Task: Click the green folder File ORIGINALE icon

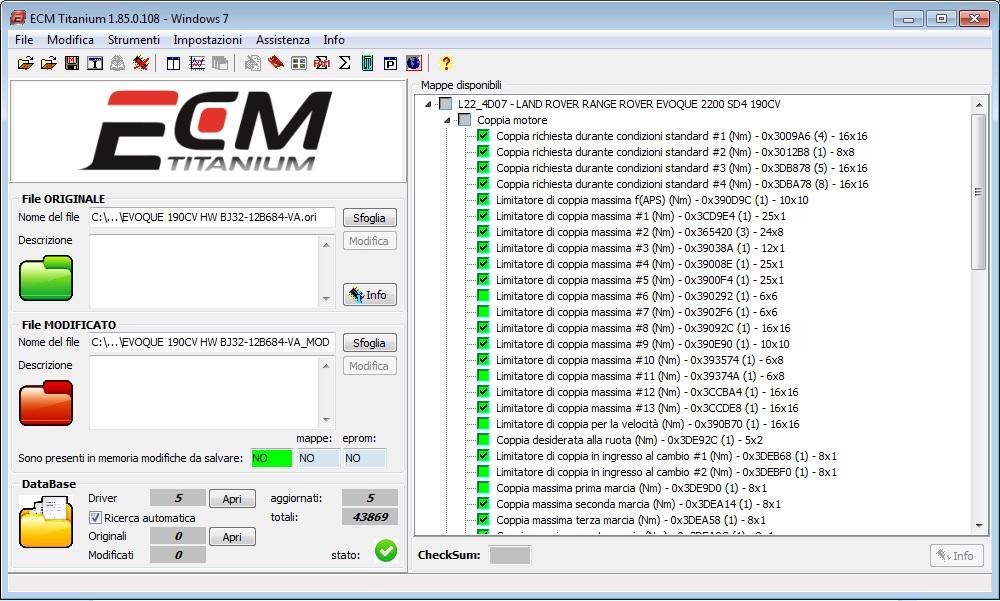Action: [46, 278]
